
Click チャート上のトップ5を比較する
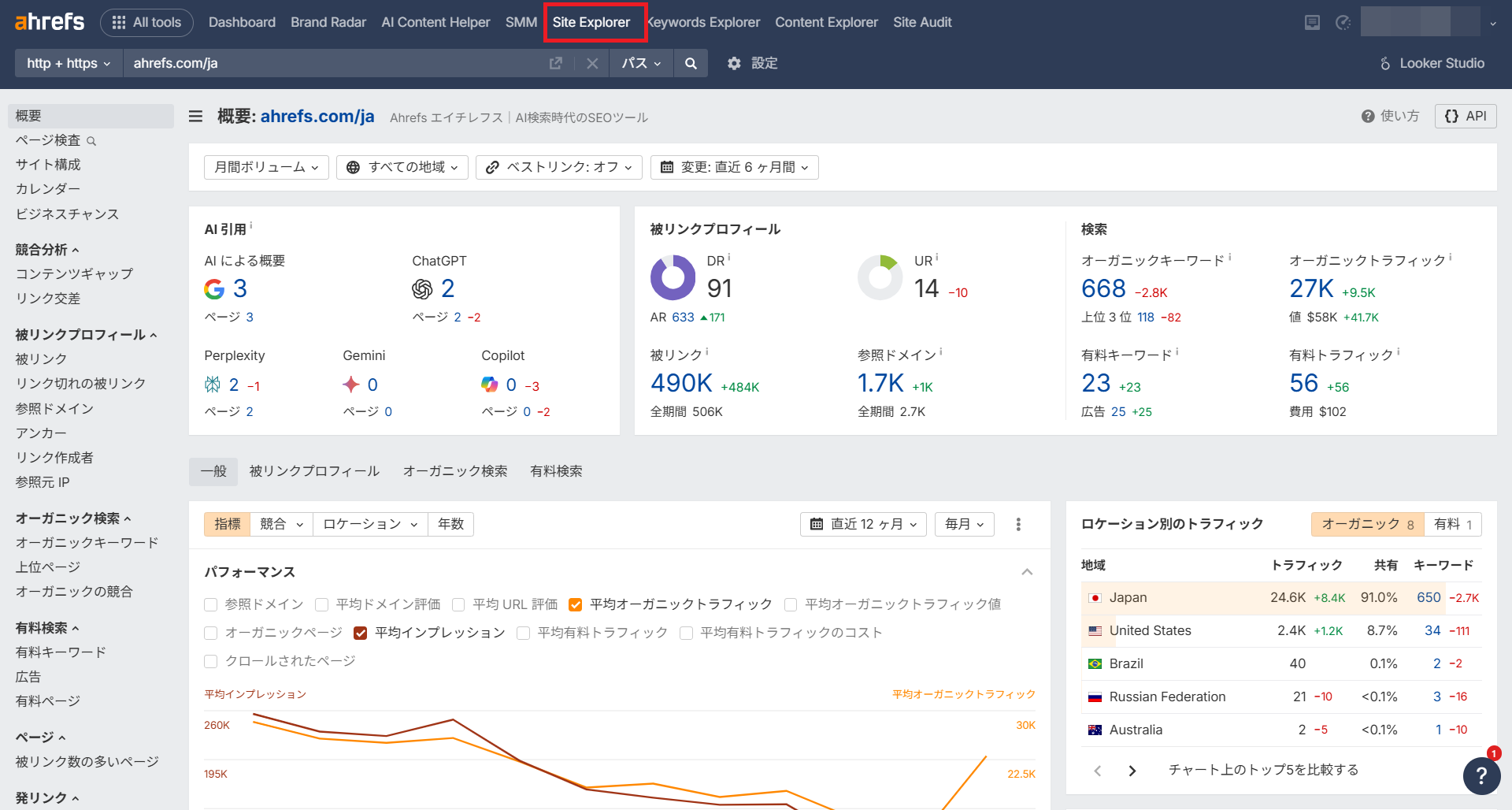point(1263,770)
